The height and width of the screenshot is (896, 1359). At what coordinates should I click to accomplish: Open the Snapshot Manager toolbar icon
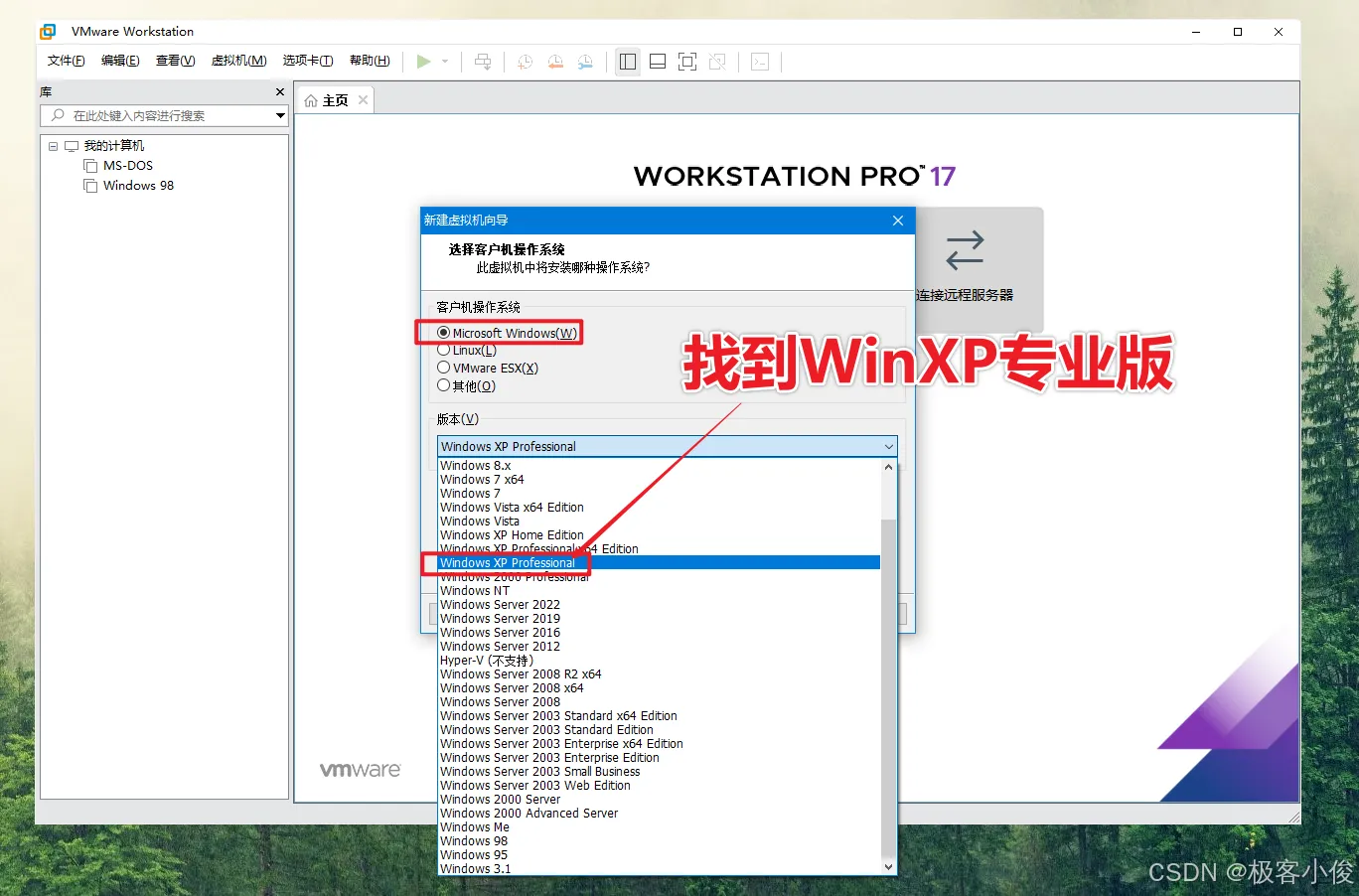[585, 62]
